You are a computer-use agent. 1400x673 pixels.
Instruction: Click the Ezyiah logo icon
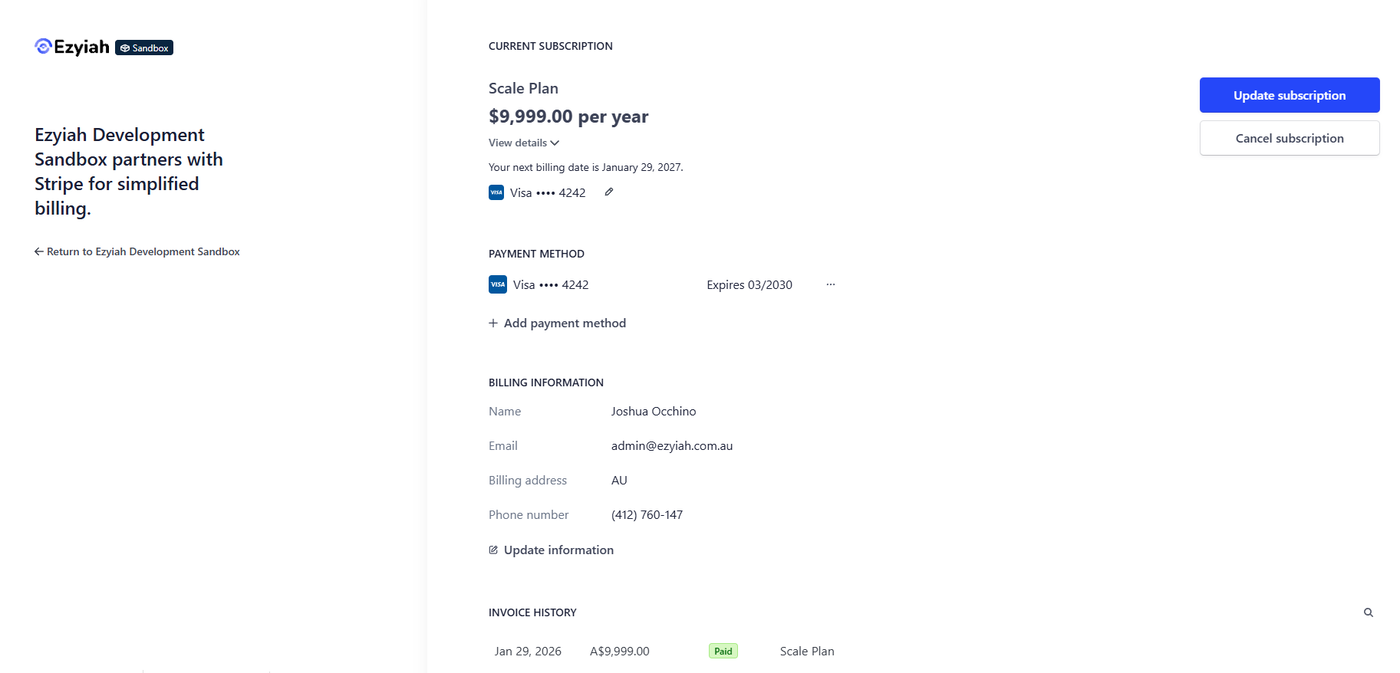pyautogui.click(x=43, y=46)
